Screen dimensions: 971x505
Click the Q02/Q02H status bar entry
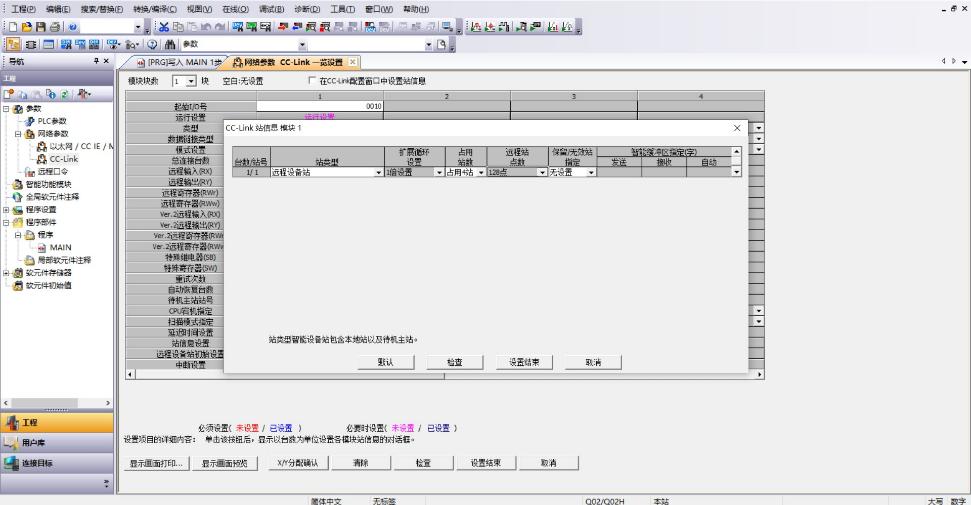(x=605, y=501)
